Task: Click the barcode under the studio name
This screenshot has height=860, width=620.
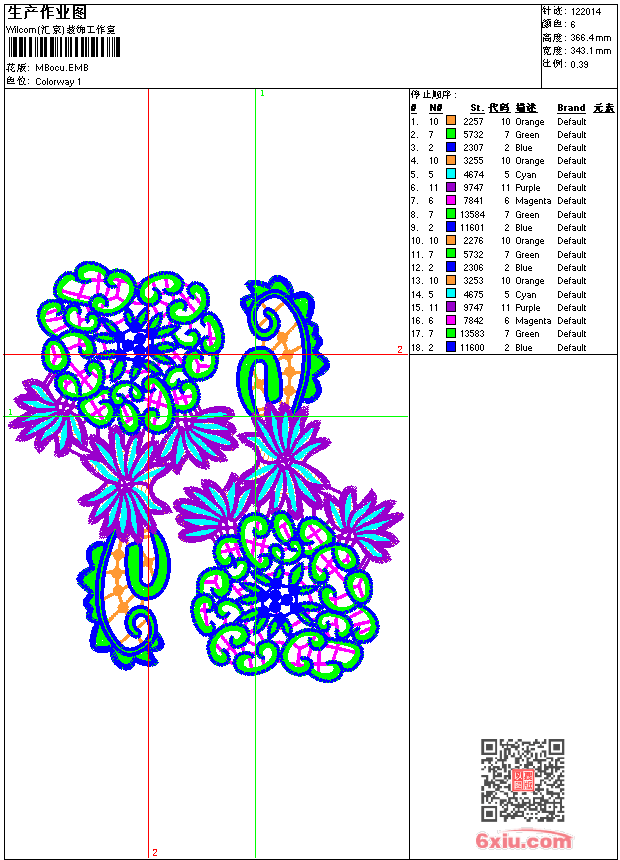Action: (63, 47)
